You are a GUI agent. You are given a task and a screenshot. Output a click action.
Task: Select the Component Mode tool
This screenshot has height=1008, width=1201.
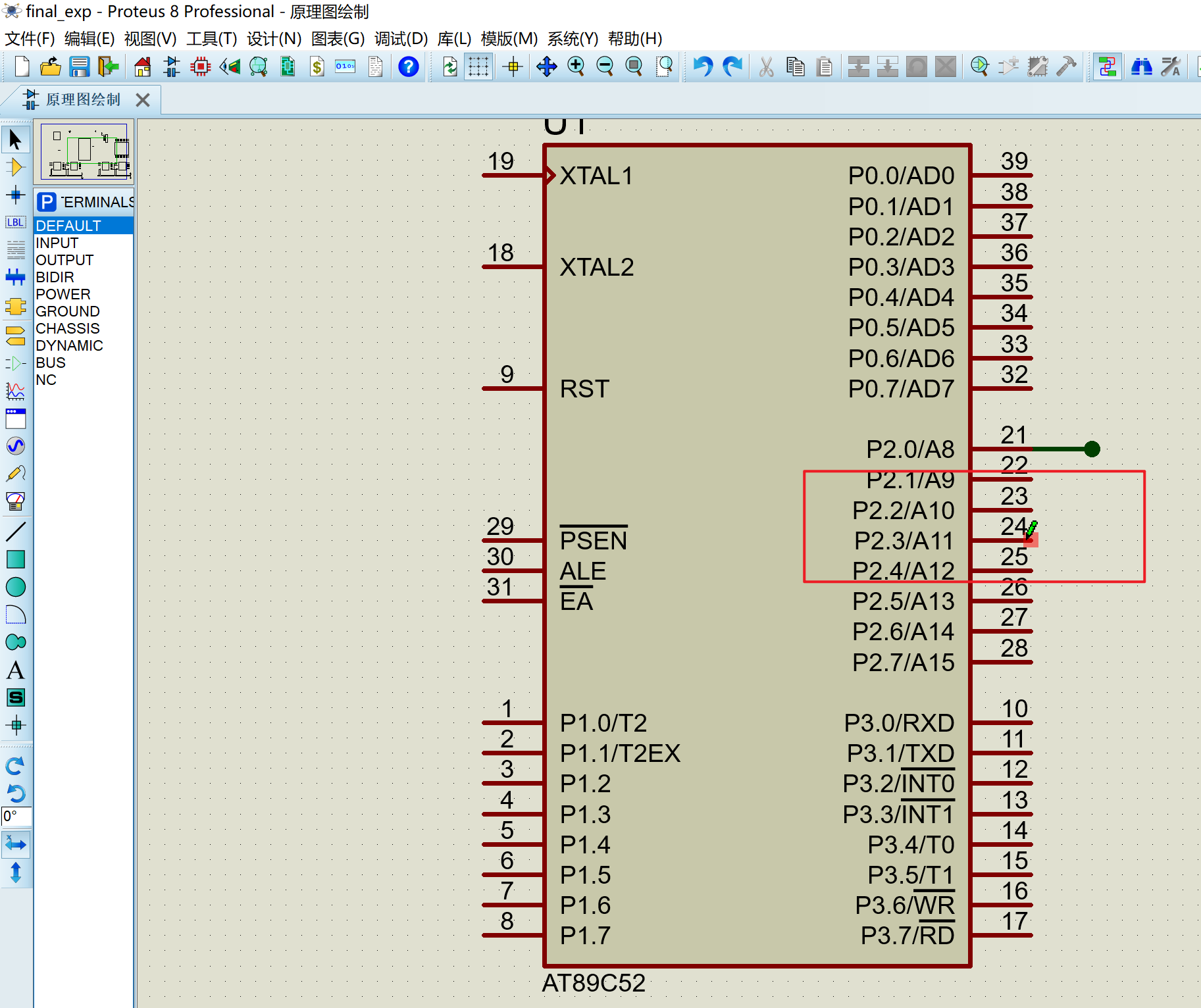(16, 167)
